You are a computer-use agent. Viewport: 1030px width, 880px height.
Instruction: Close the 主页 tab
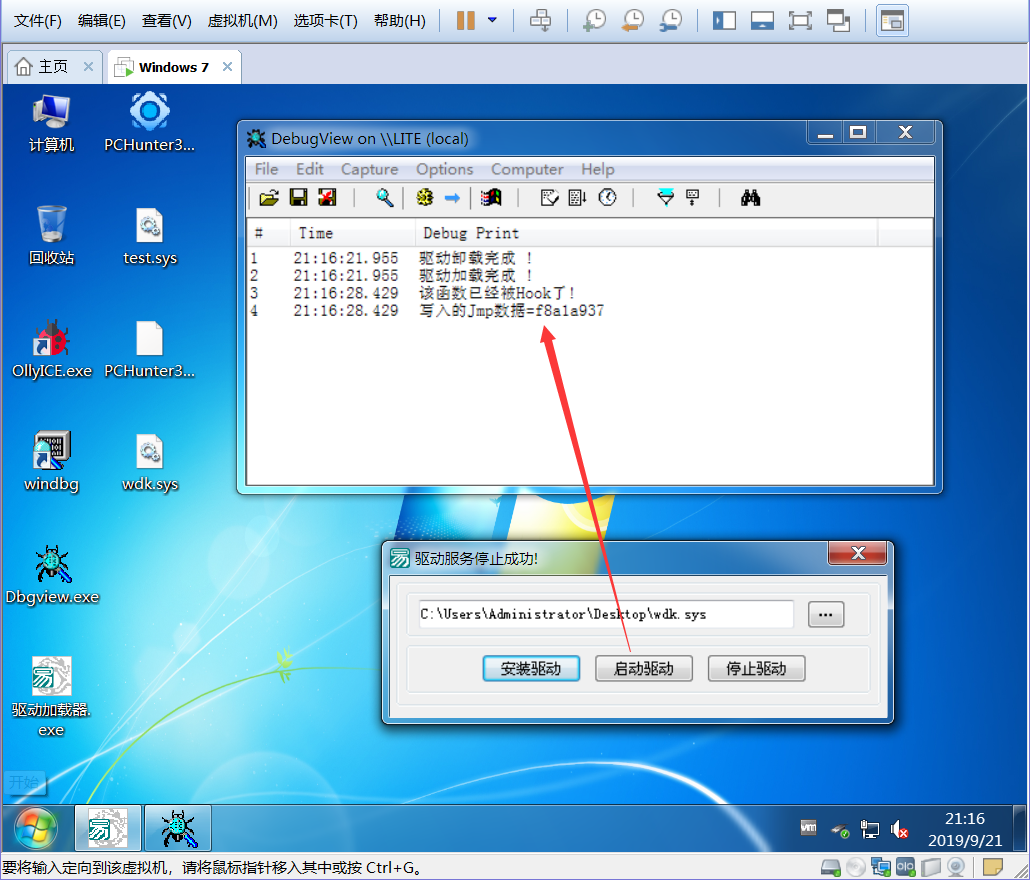(88, 66)
